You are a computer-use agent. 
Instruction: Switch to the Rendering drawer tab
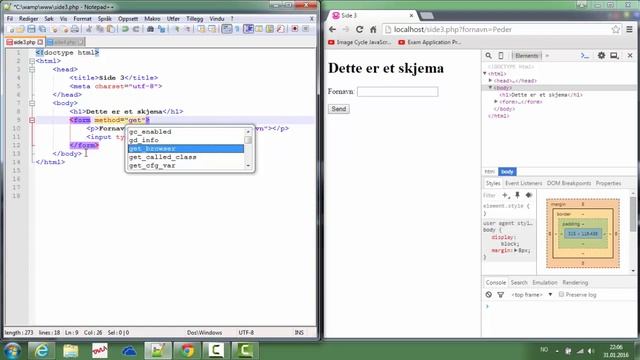pyautogui.click(x=575, y=282)
